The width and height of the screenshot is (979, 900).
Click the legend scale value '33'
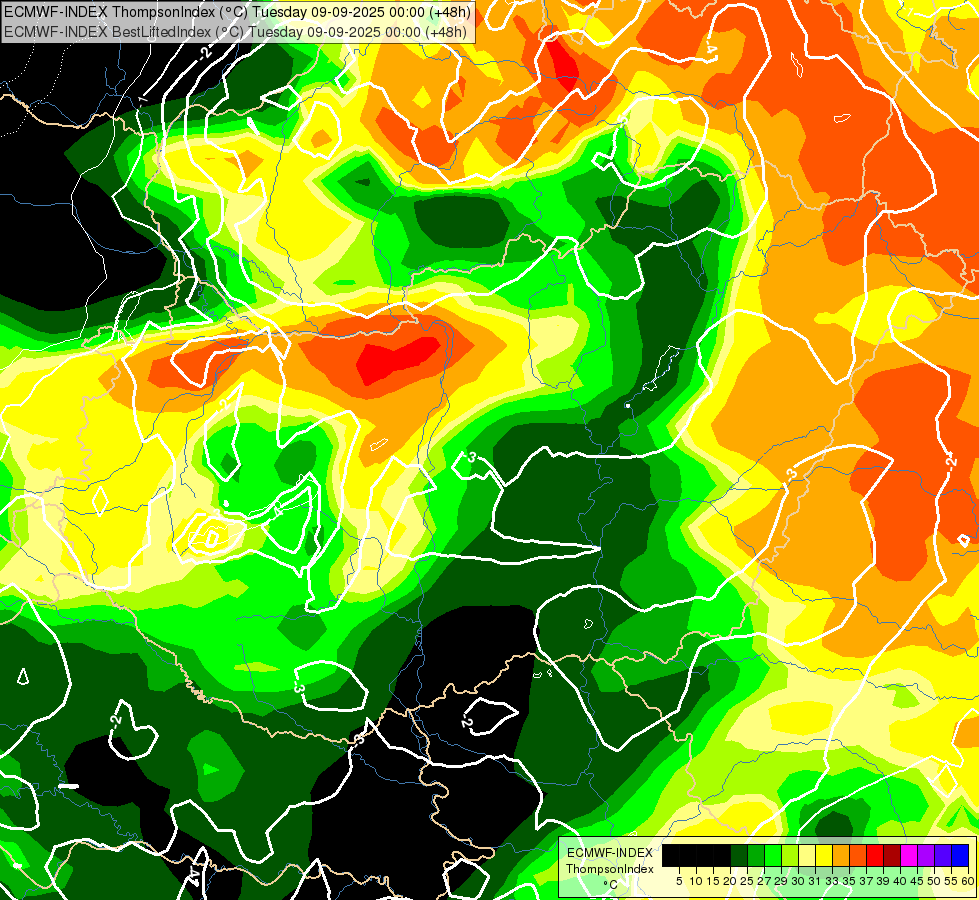point(832,881)
